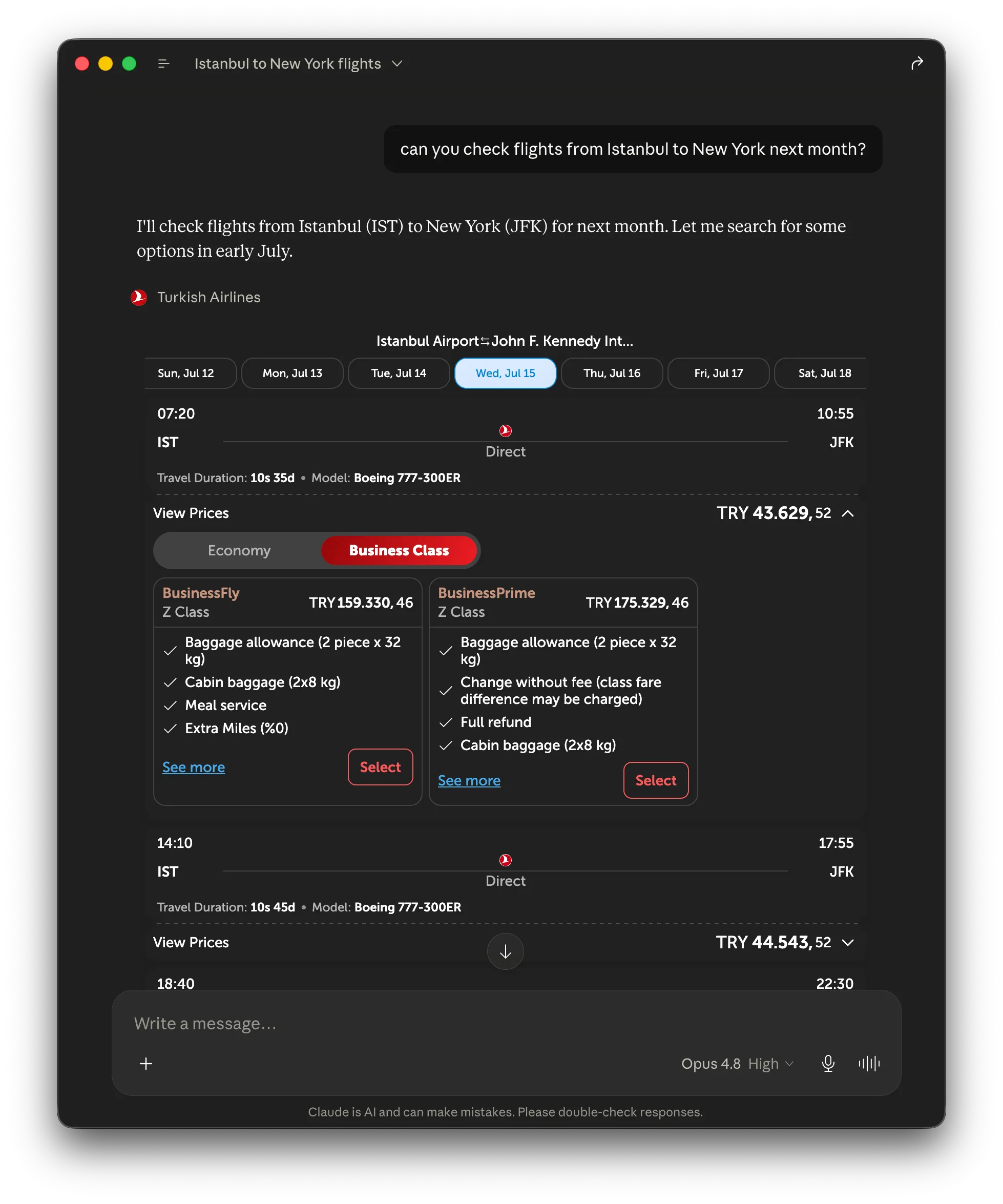The height and width of the screenshot is (1204, 1003).
Task: Select the Tue, Jul 14 date tab
Action: (399, 373)
